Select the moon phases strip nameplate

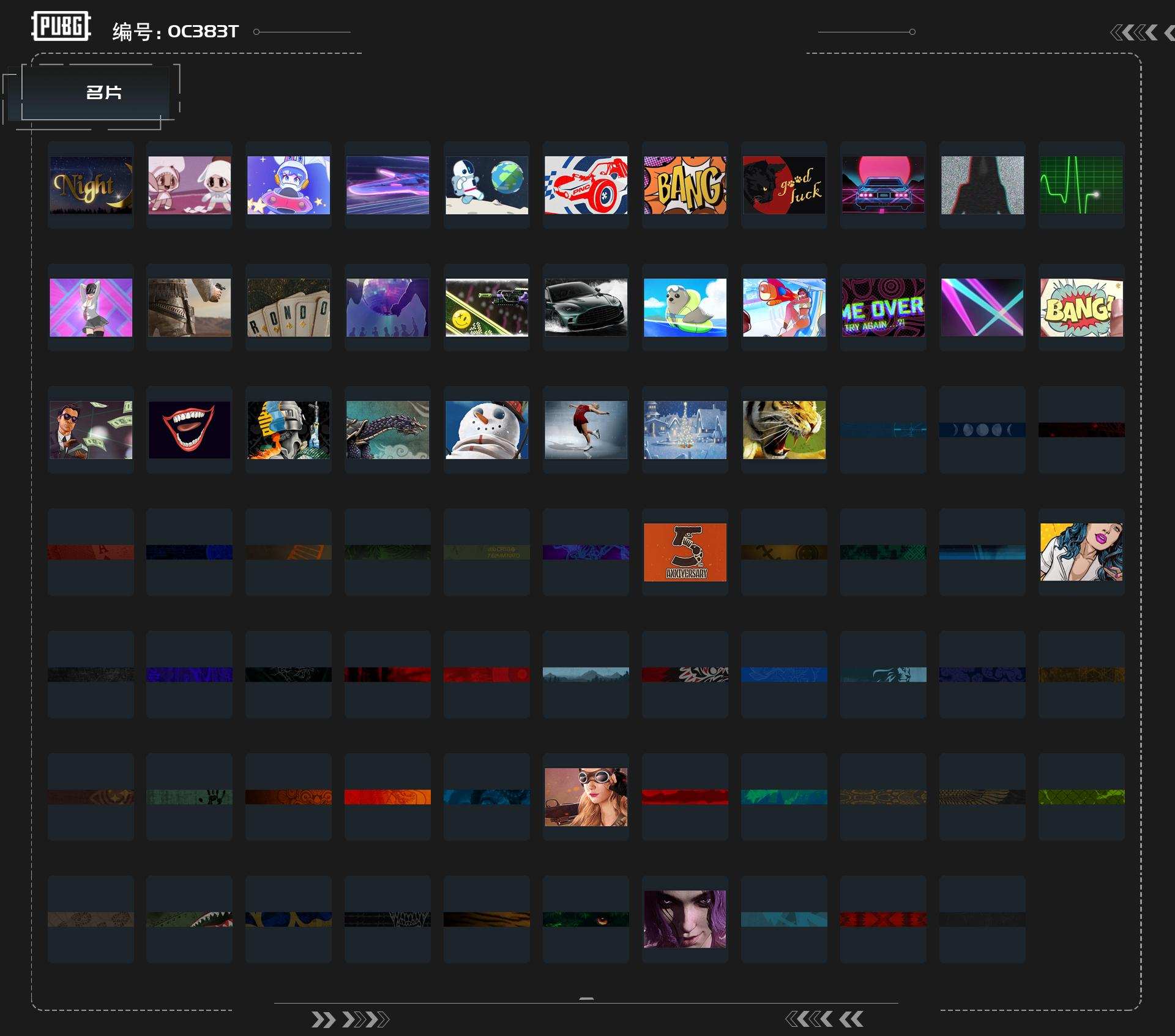point(983,430)
